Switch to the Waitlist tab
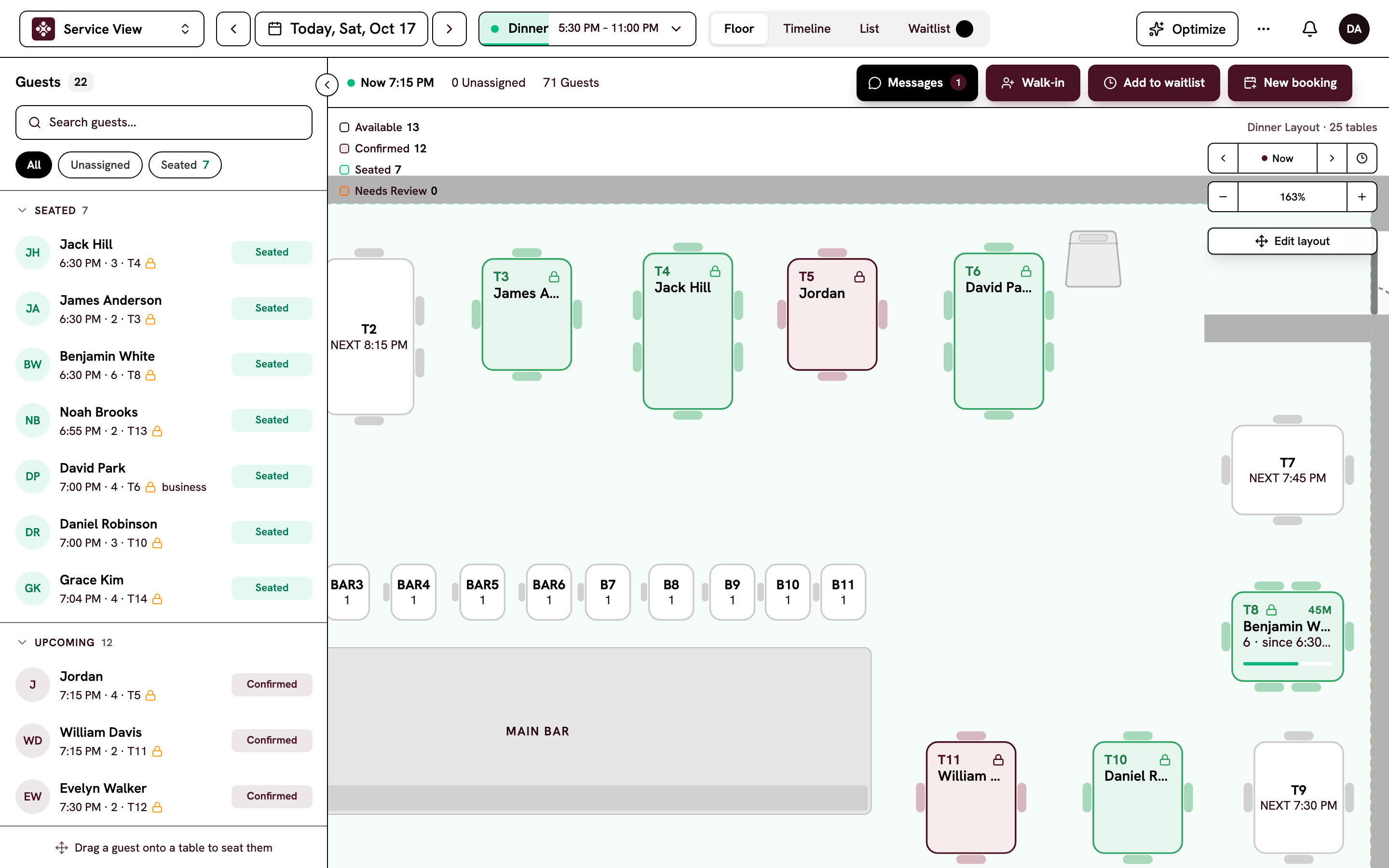This screenshot has width=1389, height=868. tap(940, 29)
